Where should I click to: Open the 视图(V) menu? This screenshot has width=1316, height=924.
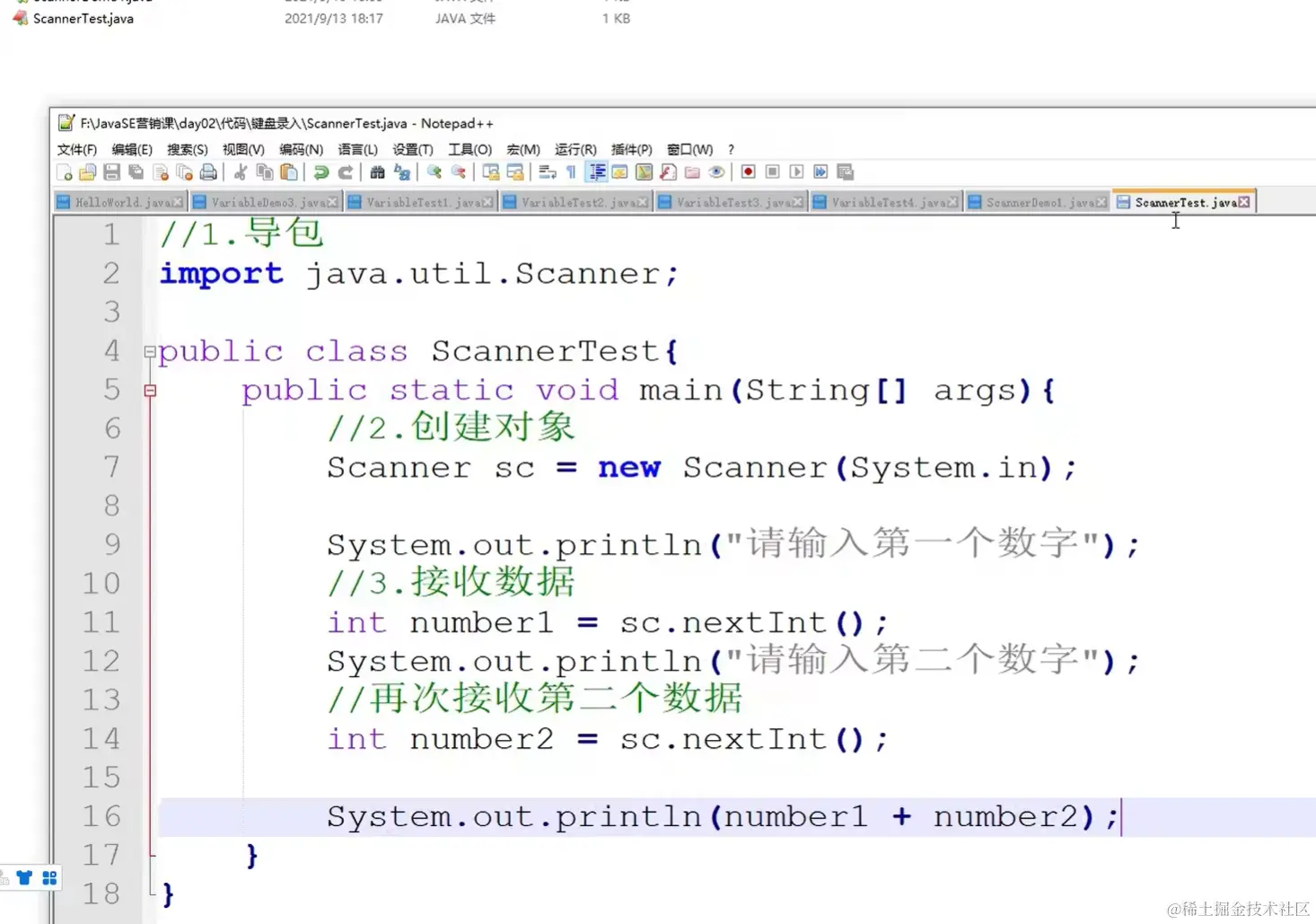pyautogui.click(x=243, y=150)
